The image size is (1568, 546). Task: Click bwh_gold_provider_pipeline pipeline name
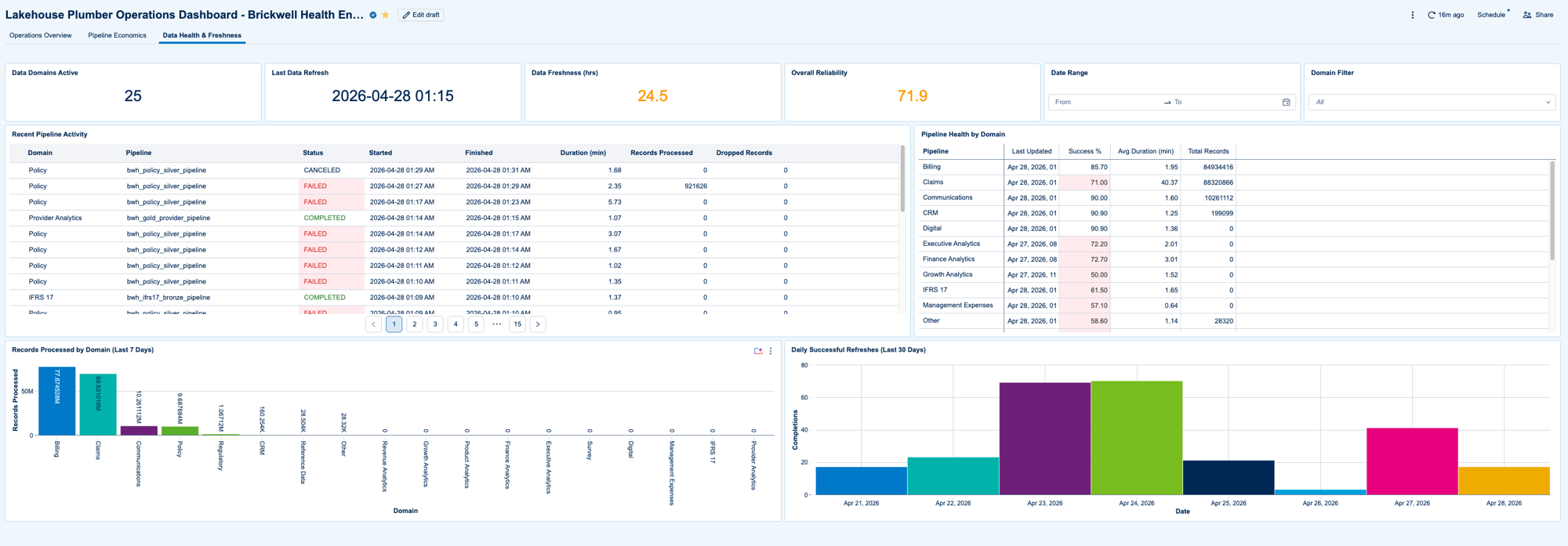(169, 218)
